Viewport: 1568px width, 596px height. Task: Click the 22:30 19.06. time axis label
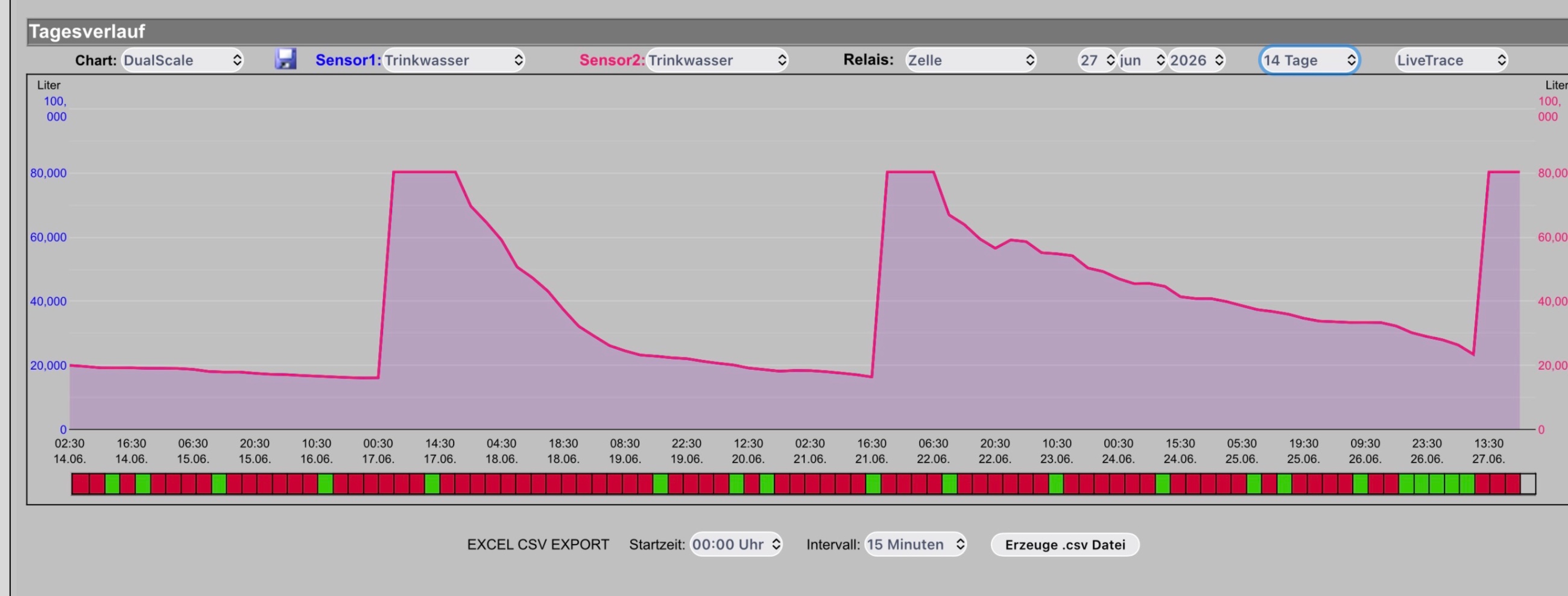[687, 451]
